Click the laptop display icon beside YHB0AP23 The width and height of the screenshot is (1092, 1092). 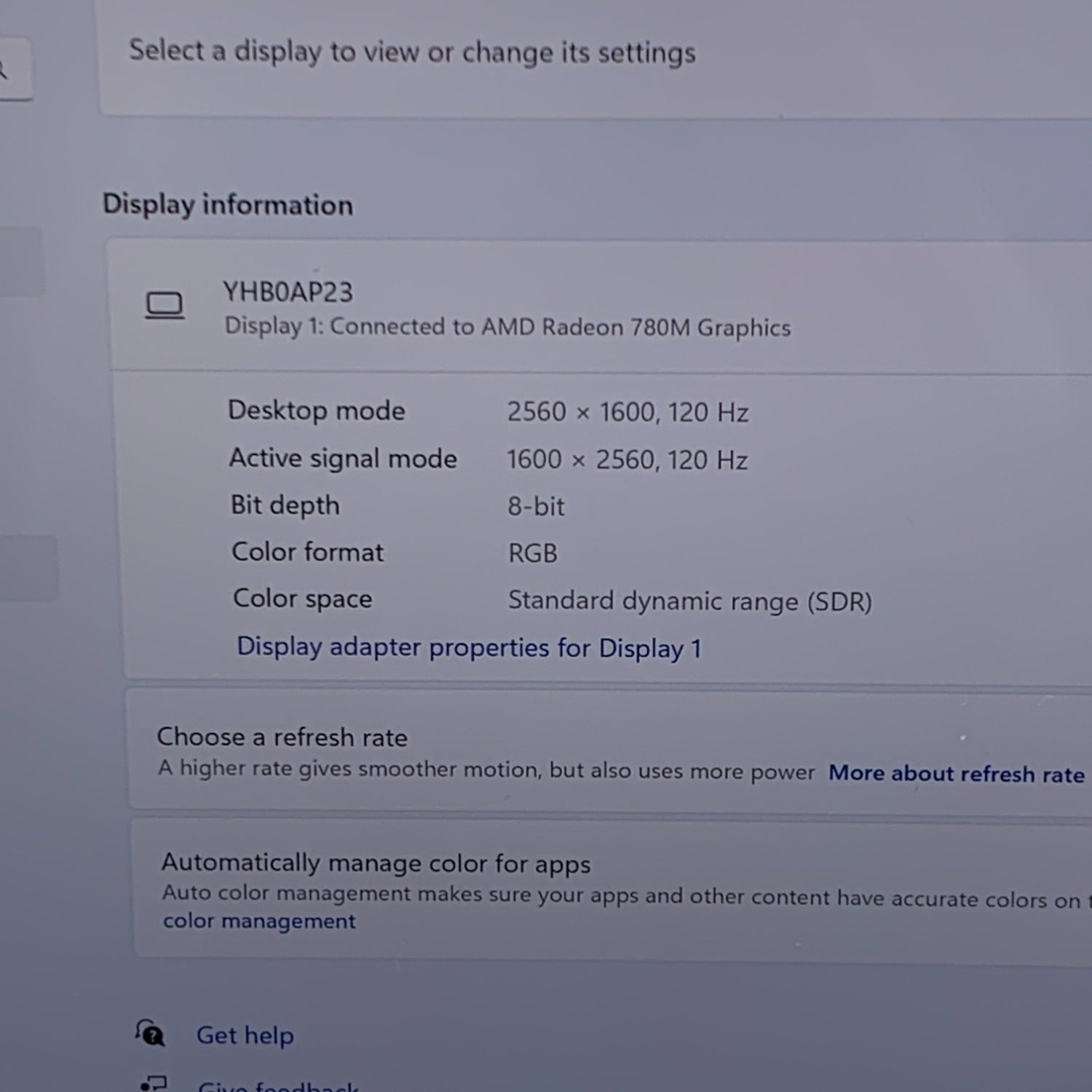pos(165,305)
